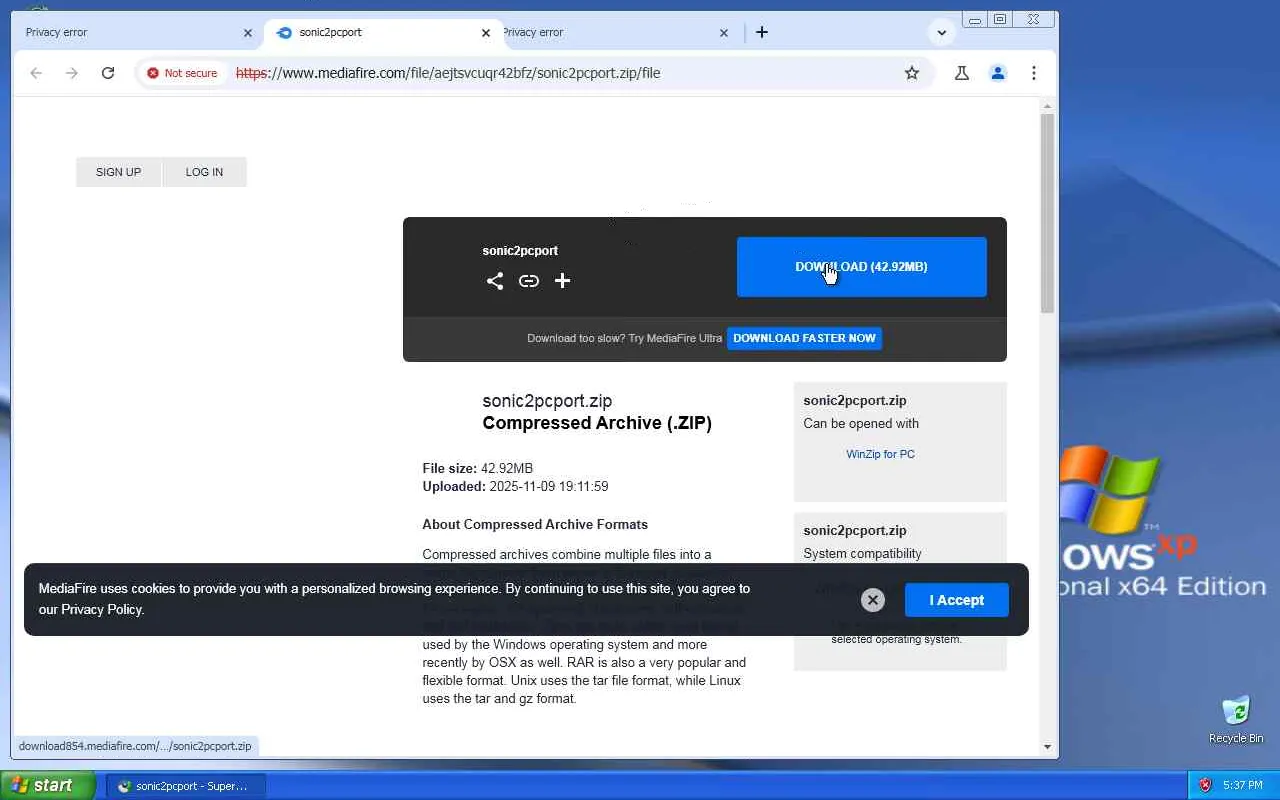This screenshot has height=800, width=1280.
Task: Expand the tab search dropdown
Action: tap(941, 33)
